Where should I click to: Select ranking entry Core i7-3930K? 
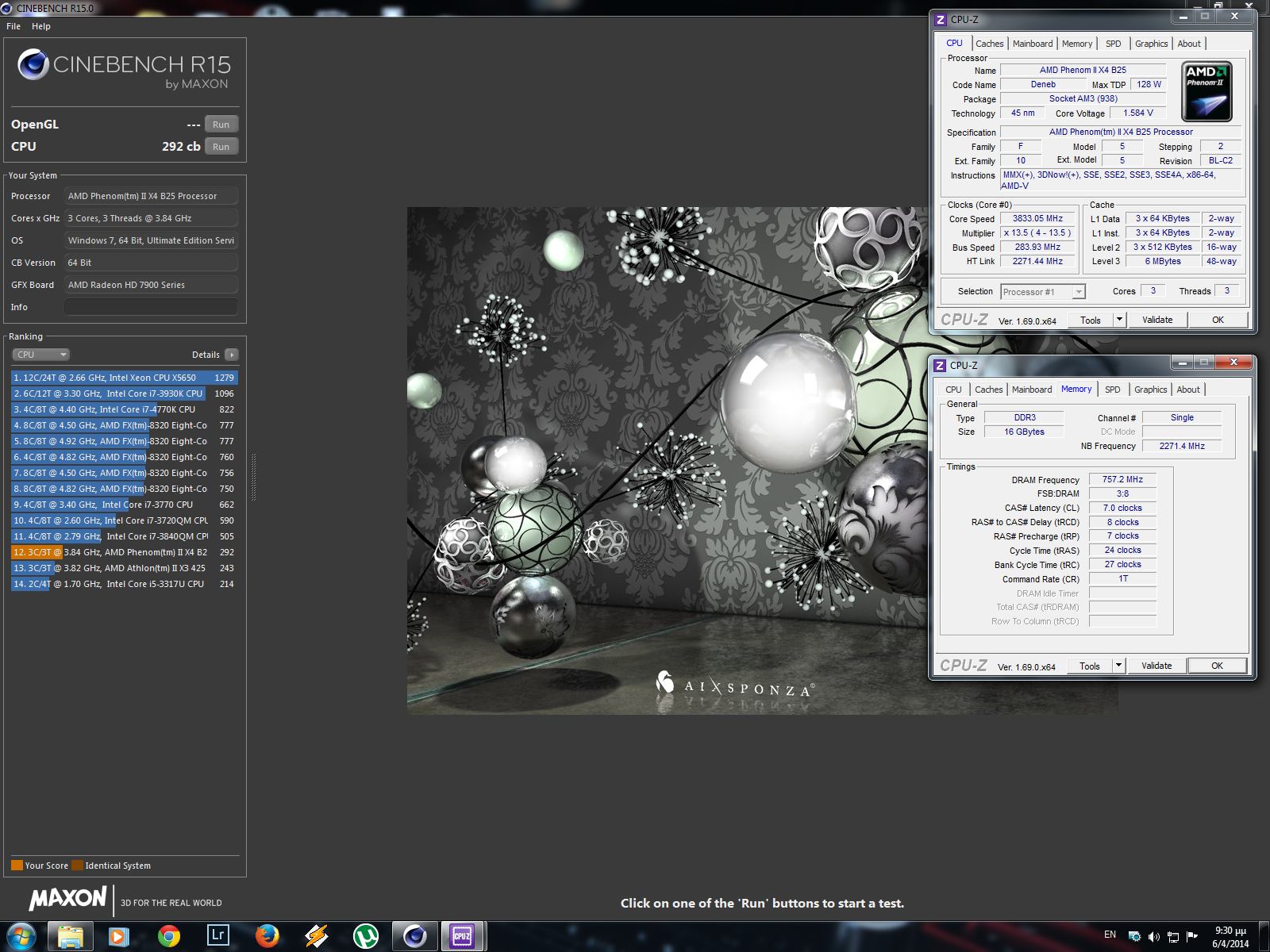pyautogui.click(x=125, y=393)
